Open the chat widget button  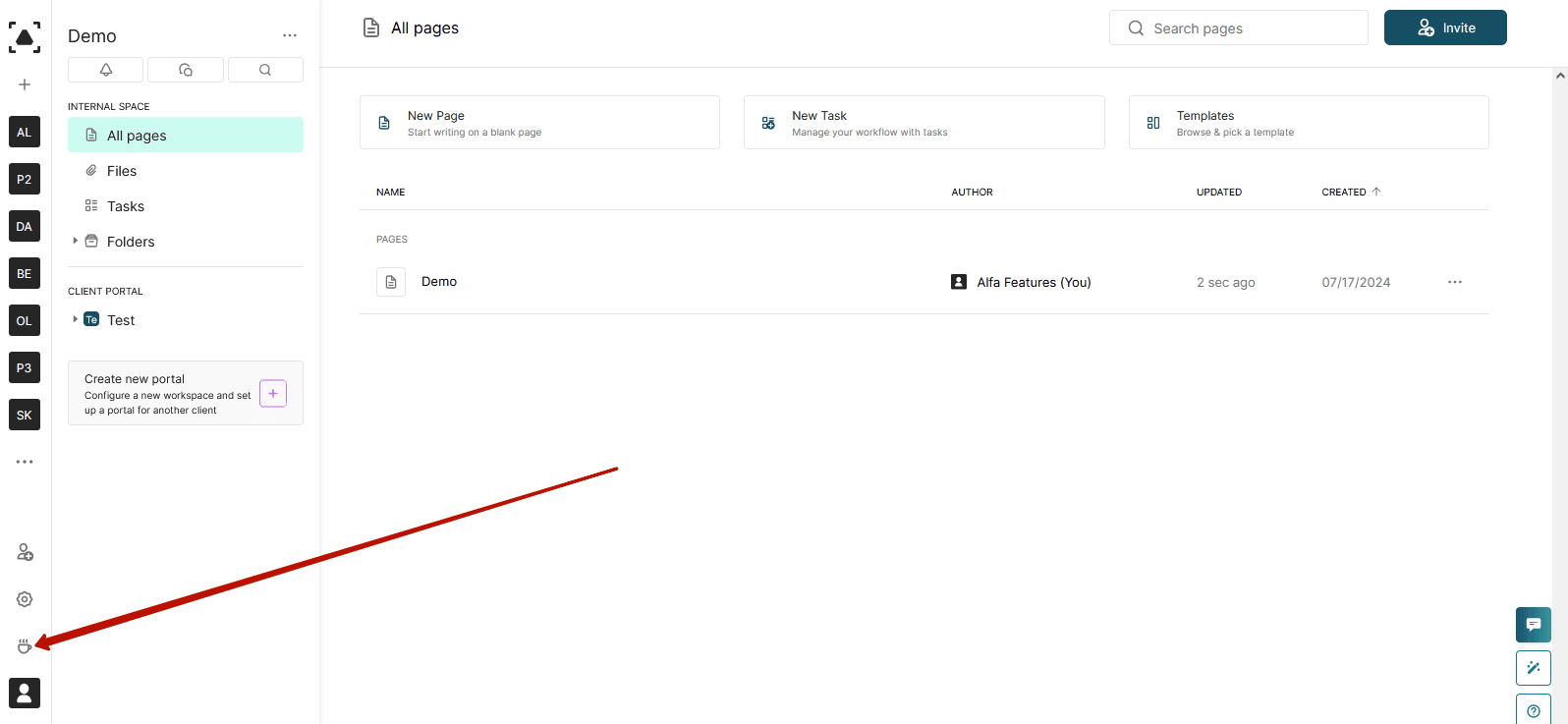pyautogui.click(x=1534, y=625)
